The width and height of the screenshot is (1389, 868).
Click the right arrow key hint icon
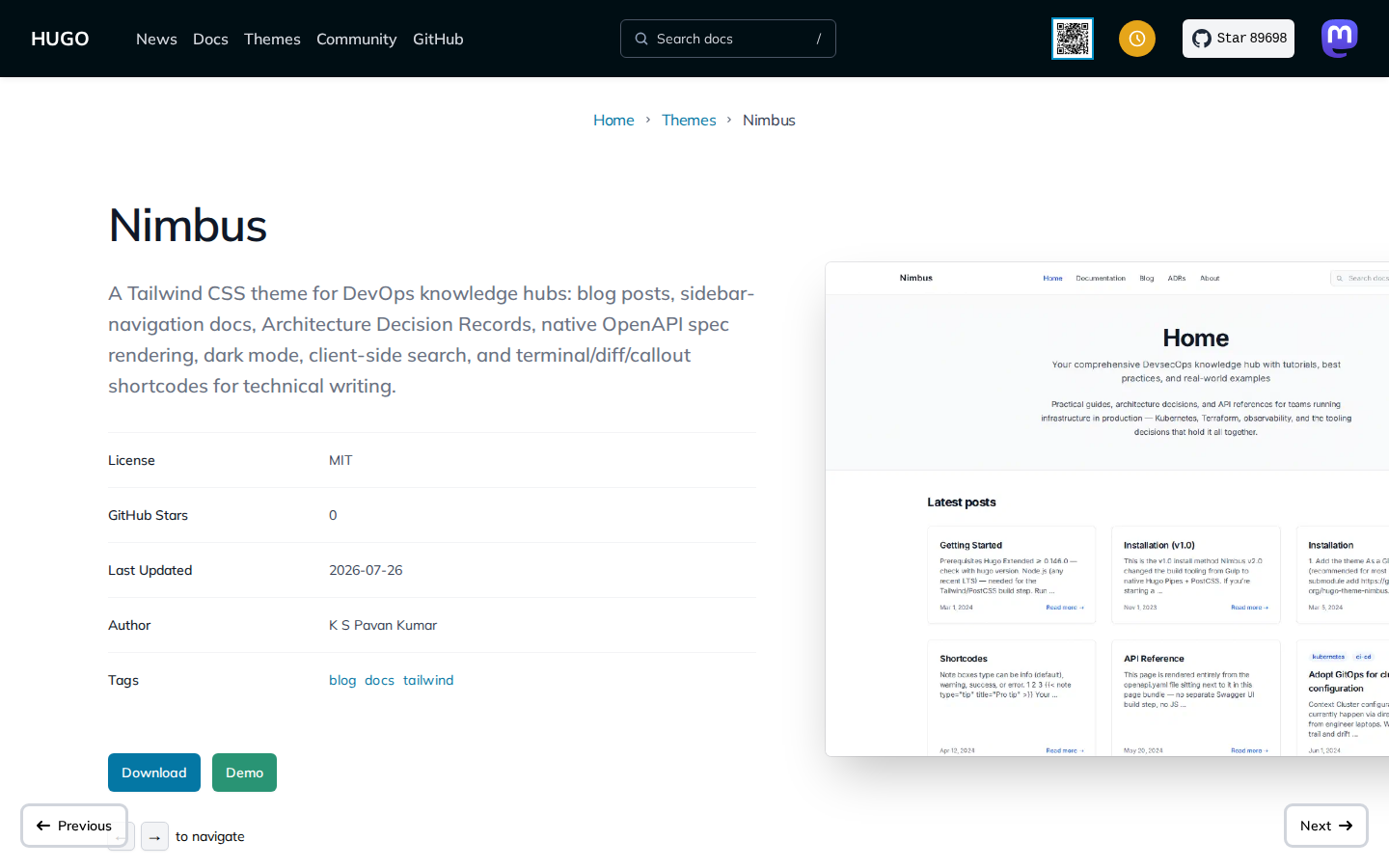click(154, 836)
